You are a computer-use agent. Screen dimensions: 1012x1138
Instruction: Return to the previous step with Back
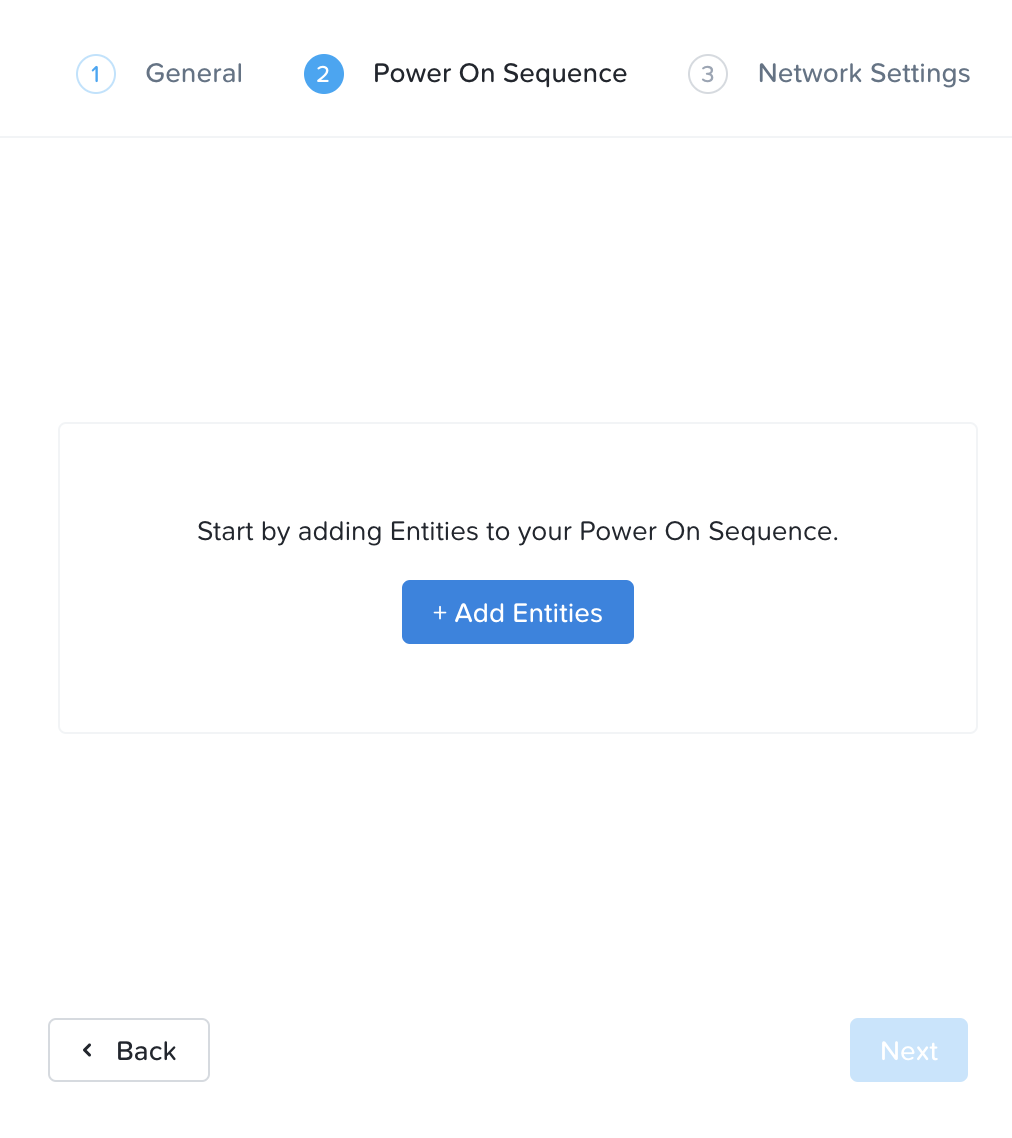pyautogui.click(x=129, y=1050)
